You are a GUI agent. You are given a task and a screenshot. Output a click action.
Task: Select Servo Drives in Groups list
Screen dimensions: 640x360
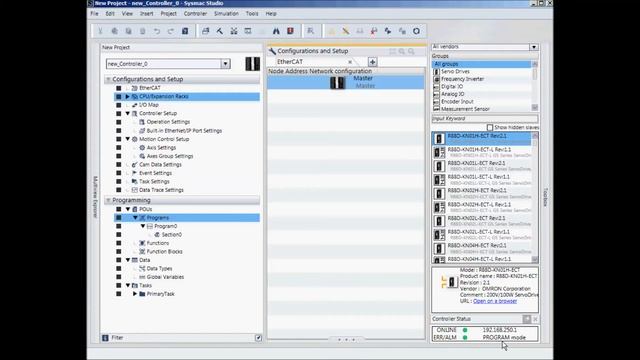[455, 71]
